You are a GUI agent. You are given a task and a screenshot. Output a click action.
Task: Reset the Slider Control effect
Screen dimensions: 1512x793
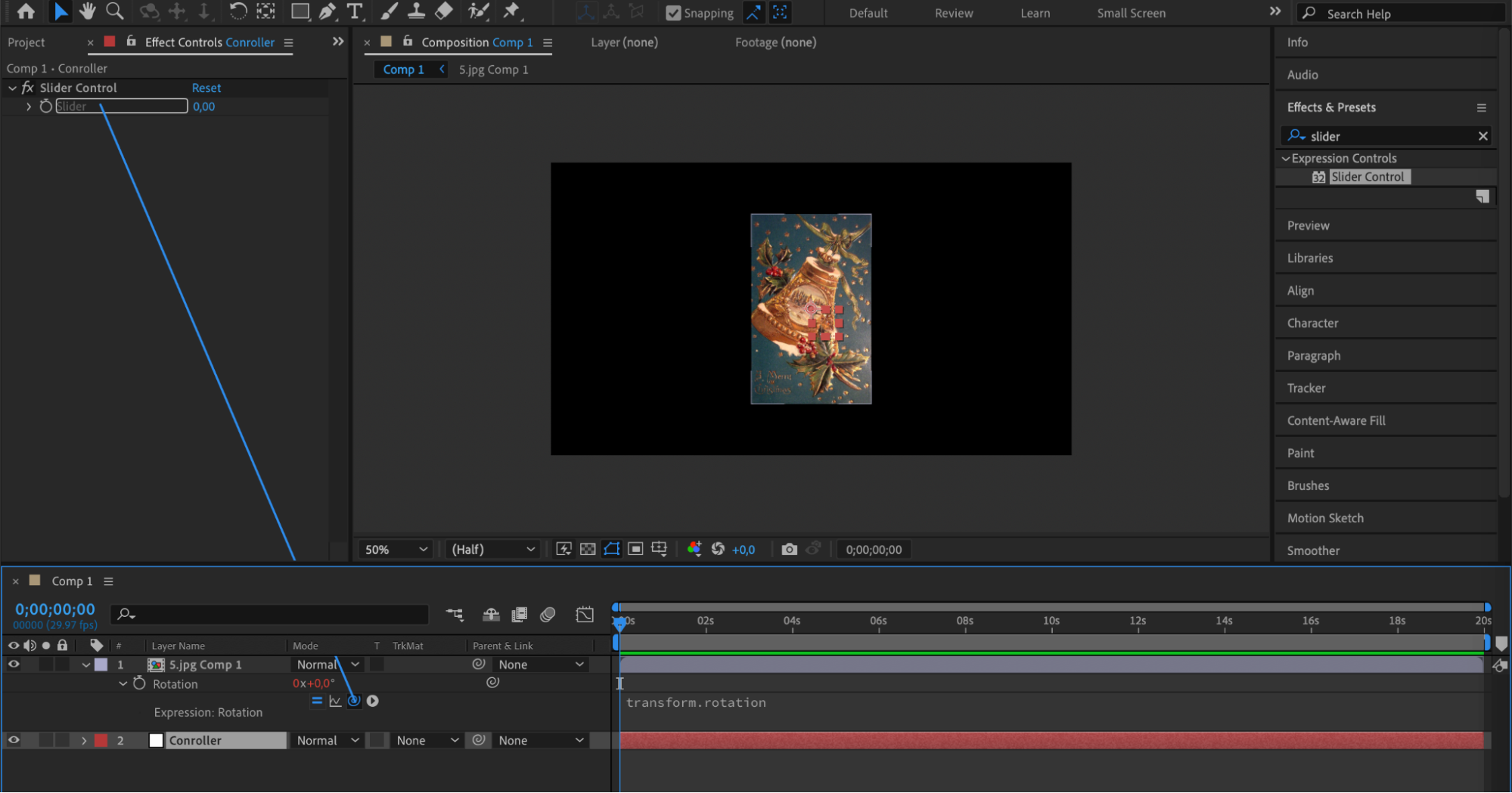click(x=206, y=88)
